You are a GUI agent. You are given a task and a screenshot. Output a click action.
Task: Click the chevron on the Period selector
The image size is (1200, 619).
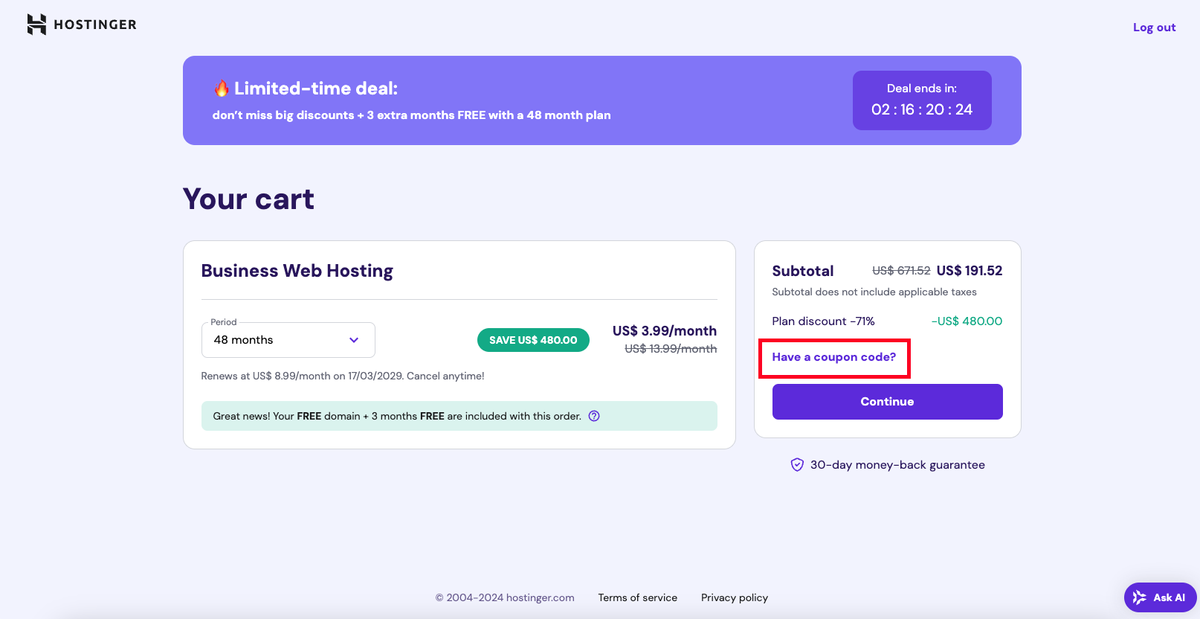pos(354,340)
